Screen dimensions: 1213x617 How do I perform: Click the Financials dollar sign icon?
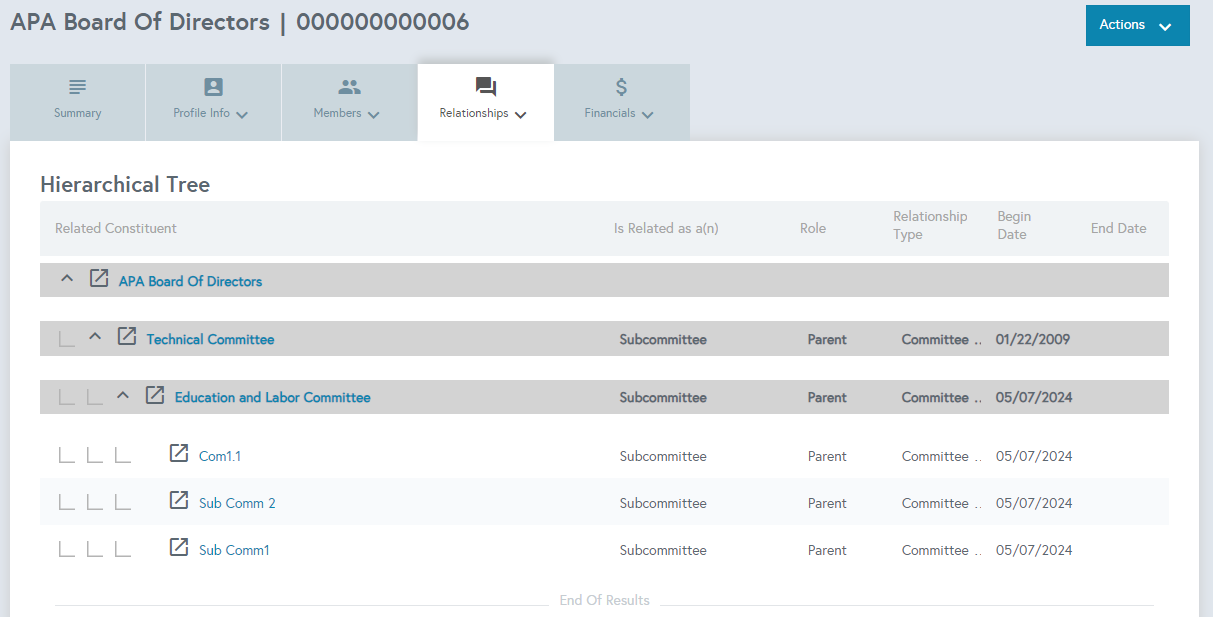621,87
